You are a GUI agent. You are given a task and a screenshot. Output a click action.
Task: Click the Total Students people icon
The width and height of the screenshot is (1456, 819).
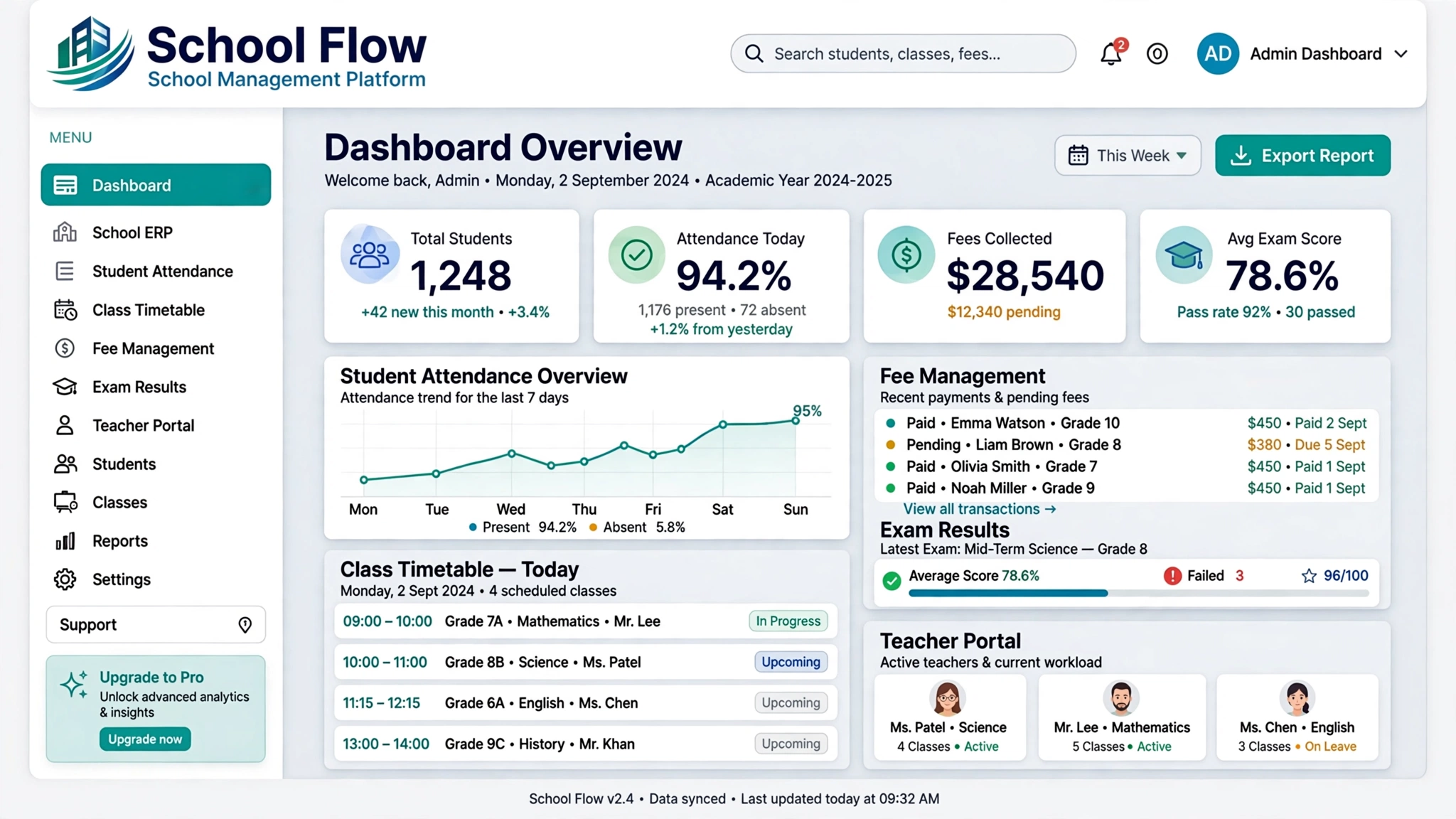[x=370, y=255]
